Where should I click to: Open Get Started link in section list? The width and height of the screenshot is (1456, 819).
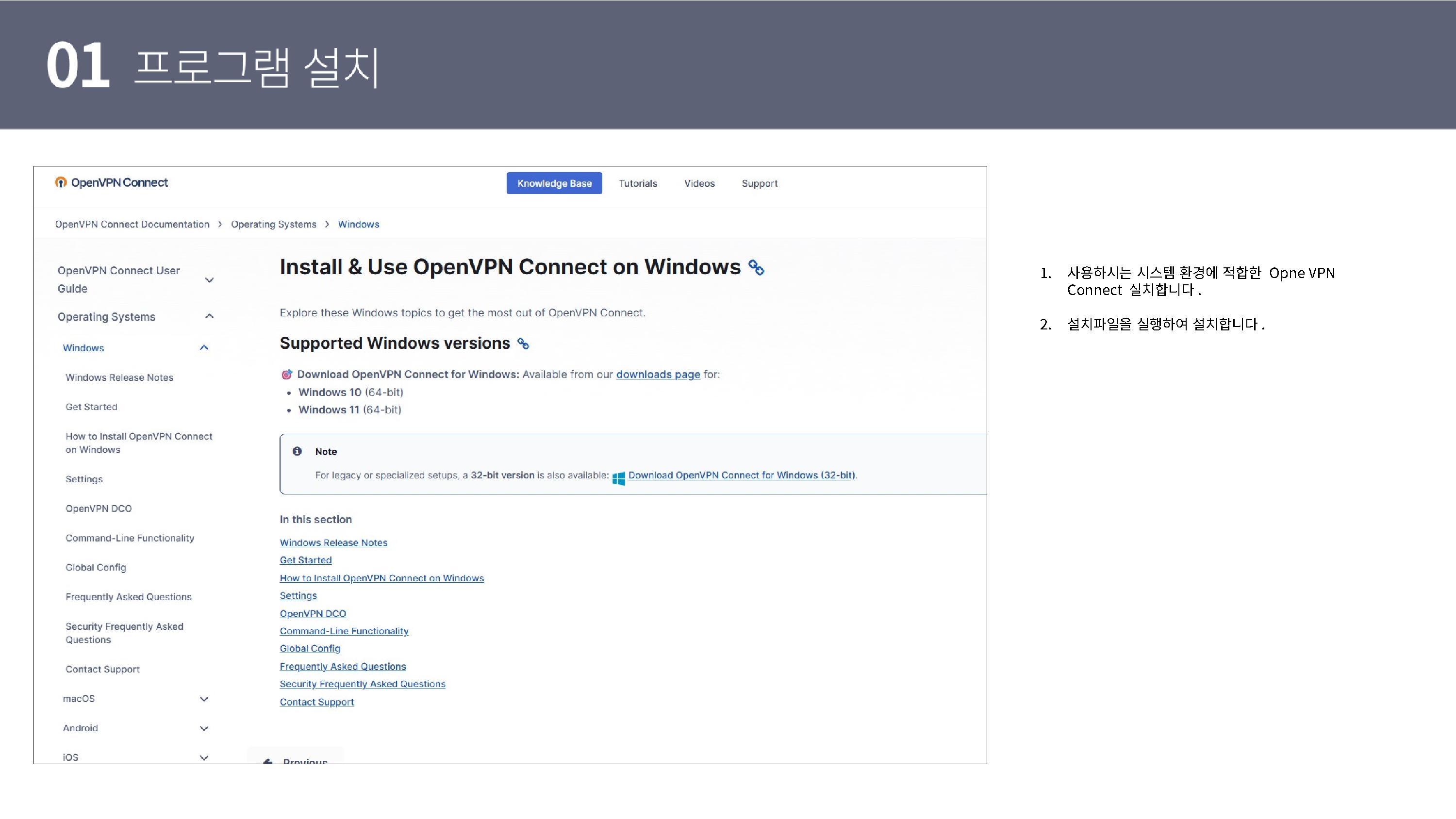(306, 560)
